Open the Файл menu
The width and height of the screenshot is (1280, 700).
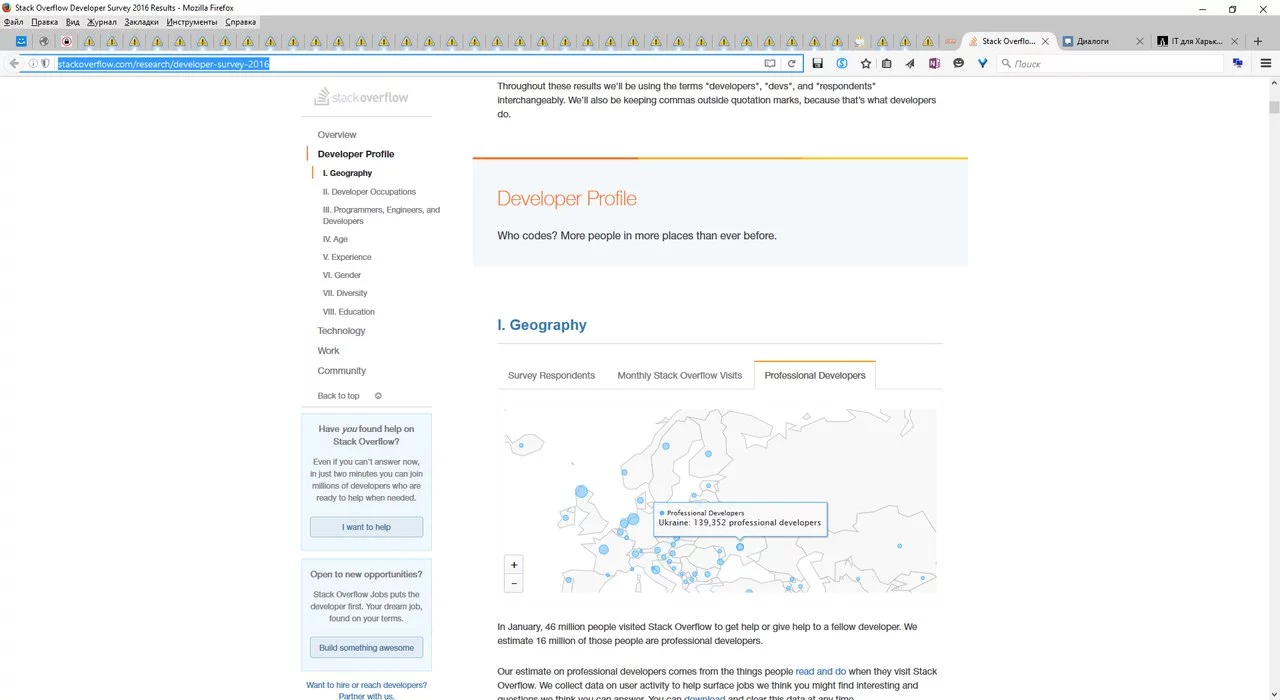[14, 22]
